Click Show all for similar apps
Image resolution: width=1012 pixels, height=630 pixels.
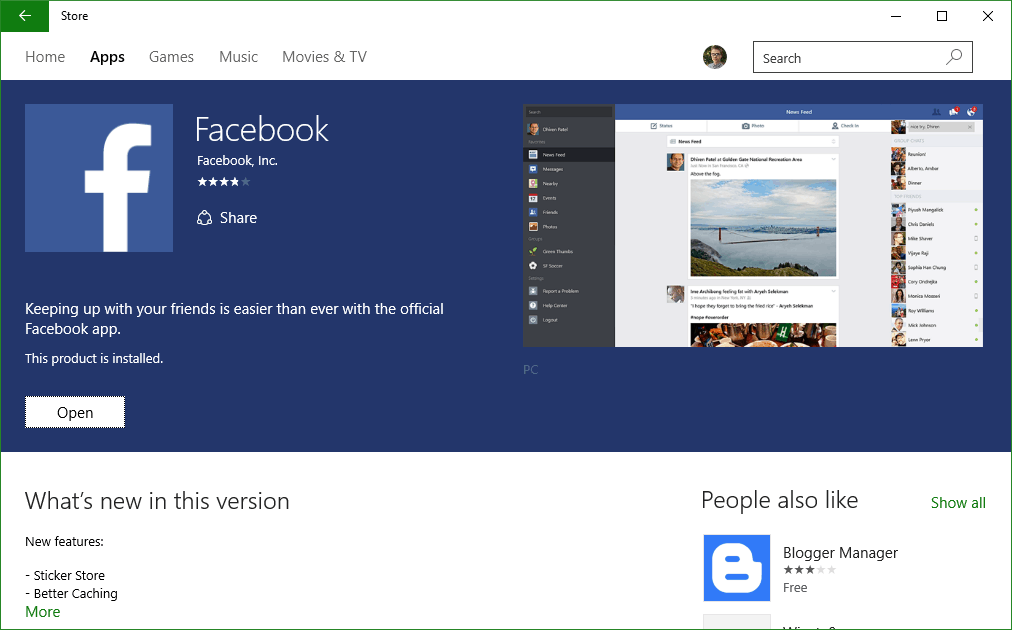point(958,503)
